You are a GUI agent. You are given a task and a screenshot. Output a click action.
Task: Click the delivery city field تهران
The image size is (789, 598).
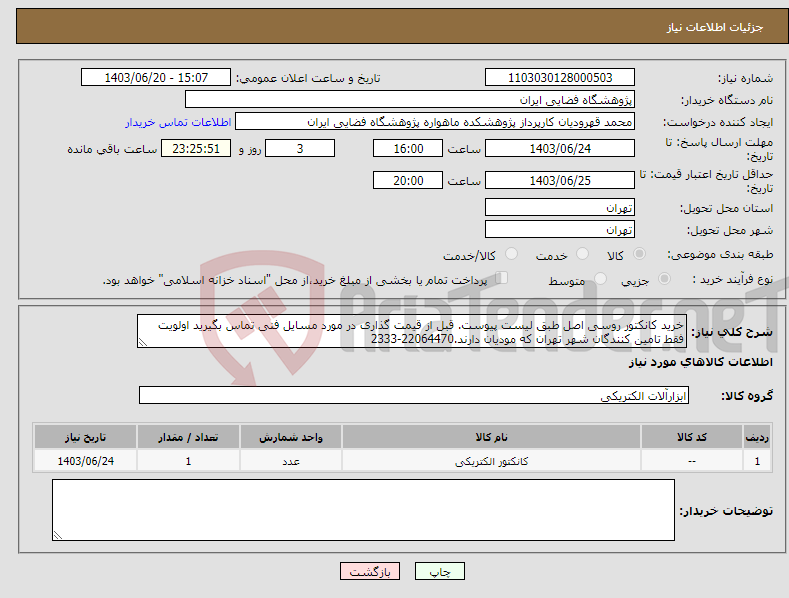pos(560,230)
